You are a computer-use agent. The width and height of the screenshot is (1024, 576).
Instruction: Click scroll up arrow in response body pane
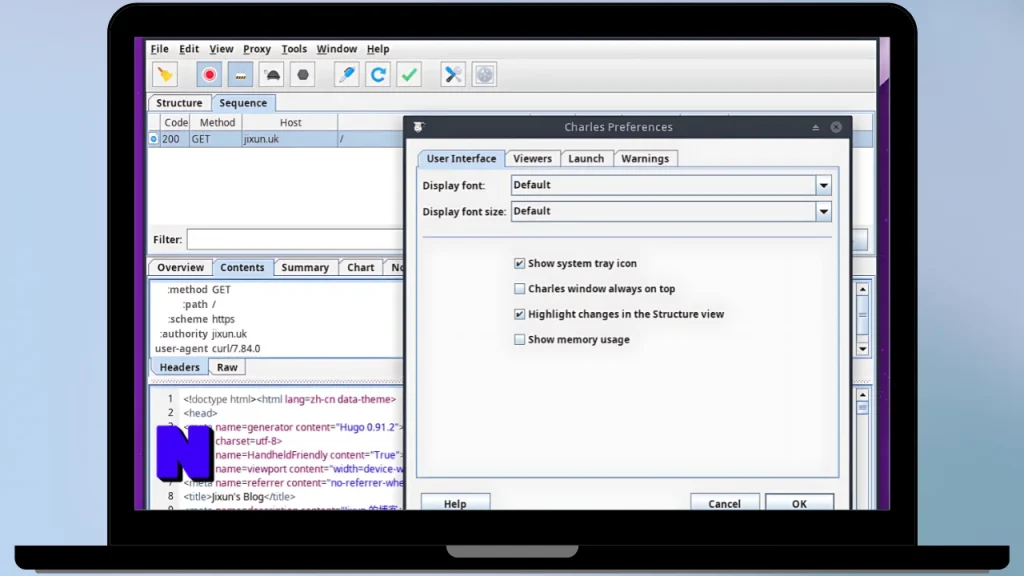tap(863, 395)
